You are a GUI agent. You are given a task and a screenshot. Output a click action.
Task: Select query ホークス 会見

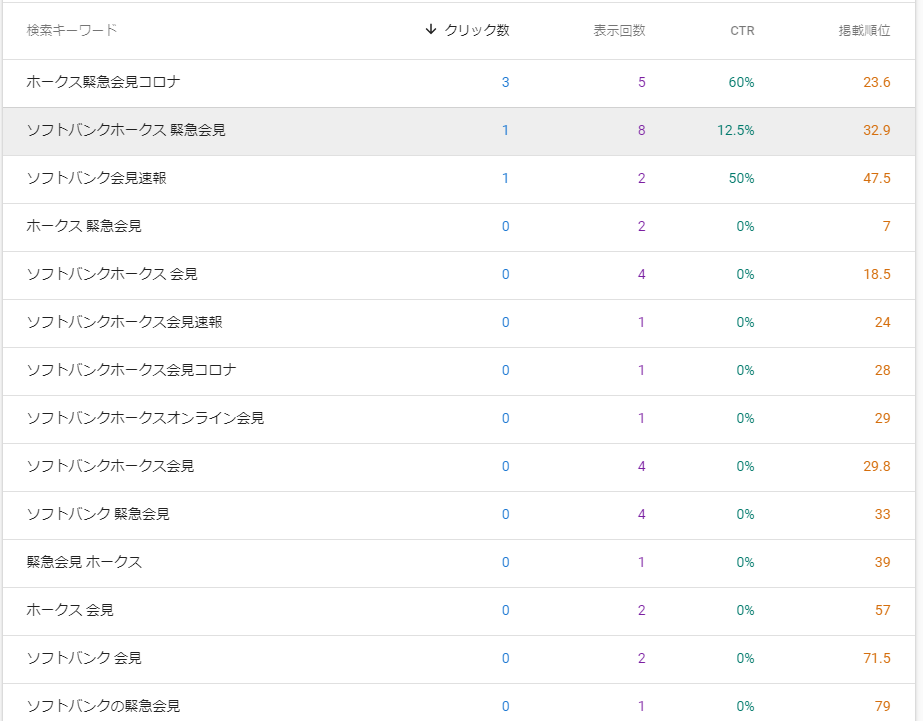[x=70, y=610]
